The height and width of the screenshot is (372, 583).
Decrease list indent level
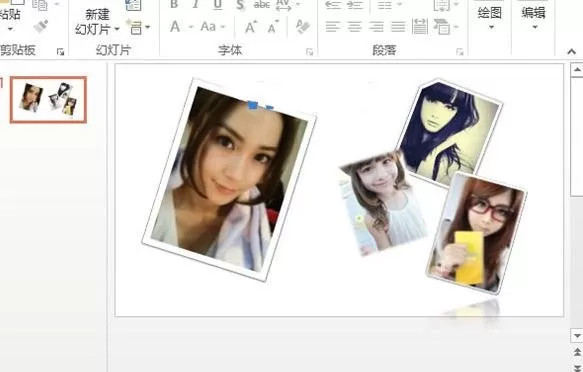point(333,4)
